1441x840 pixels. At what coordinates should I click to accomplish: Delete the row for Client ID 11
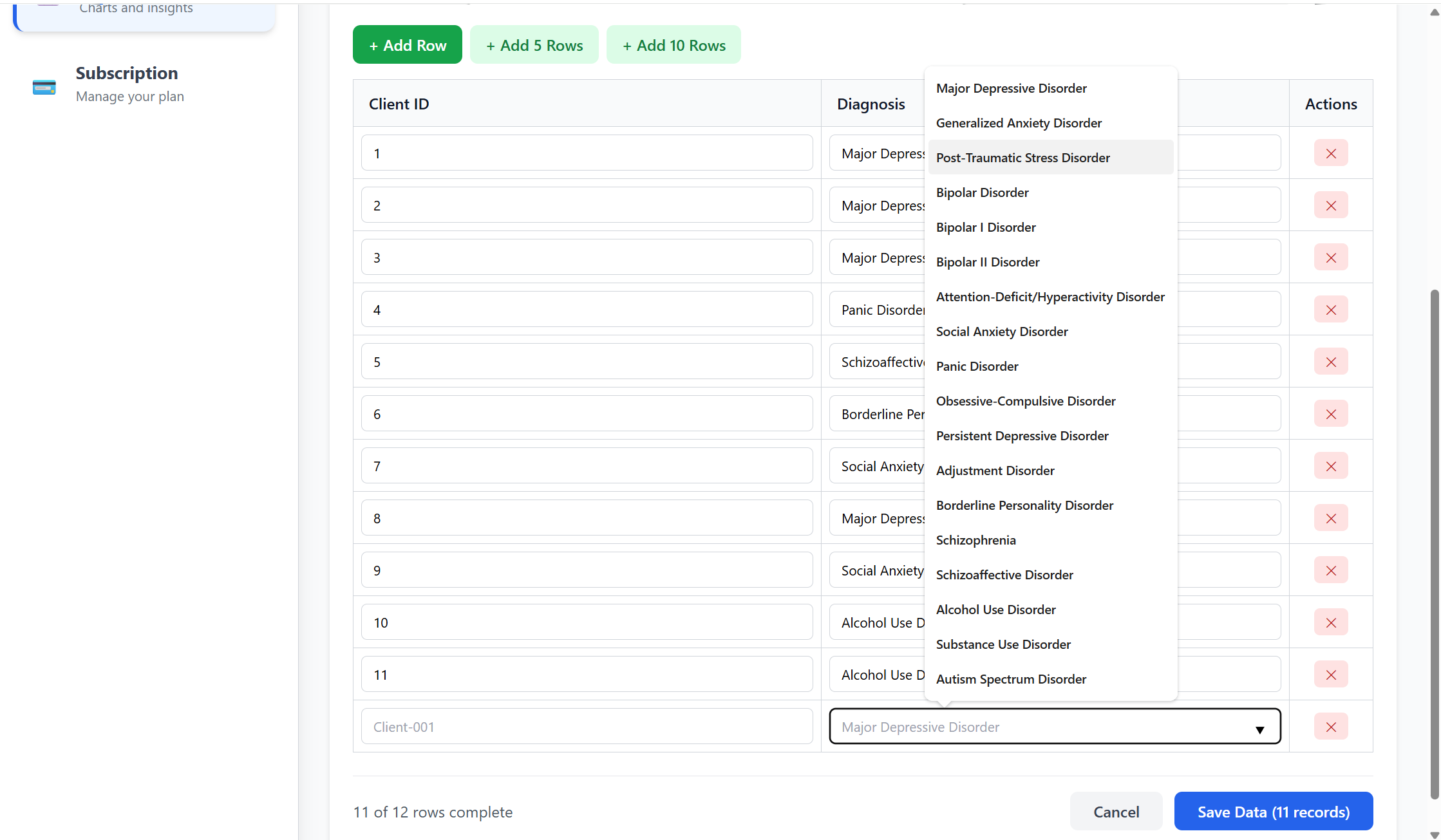click(x=1331, y=674)
